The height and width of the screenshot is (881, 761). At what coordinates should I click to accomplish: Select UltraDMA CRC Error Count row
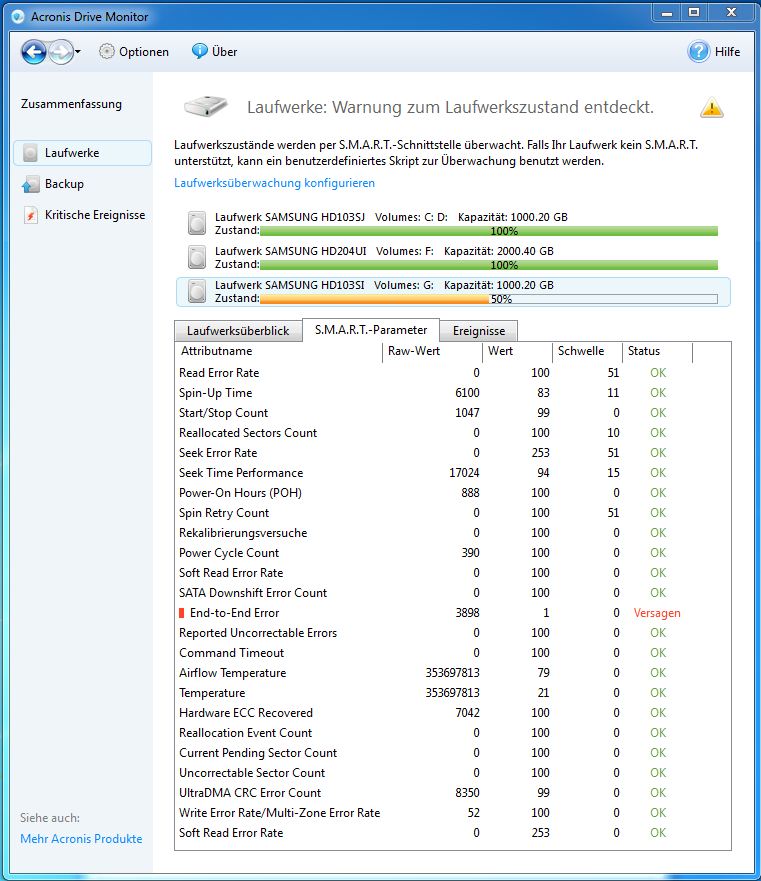pos(453,793)
